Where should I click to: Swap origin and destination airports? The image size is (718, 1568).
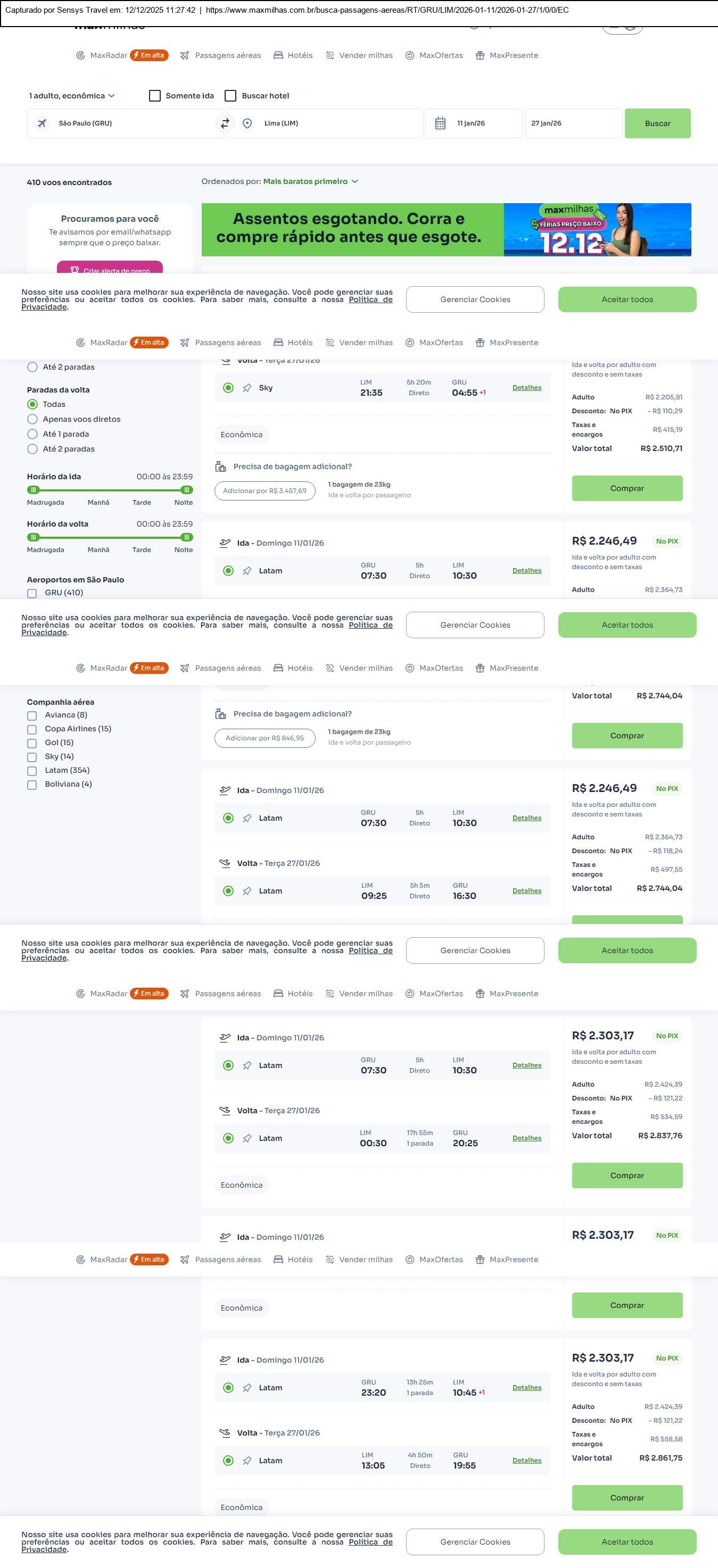click(225, 123)
